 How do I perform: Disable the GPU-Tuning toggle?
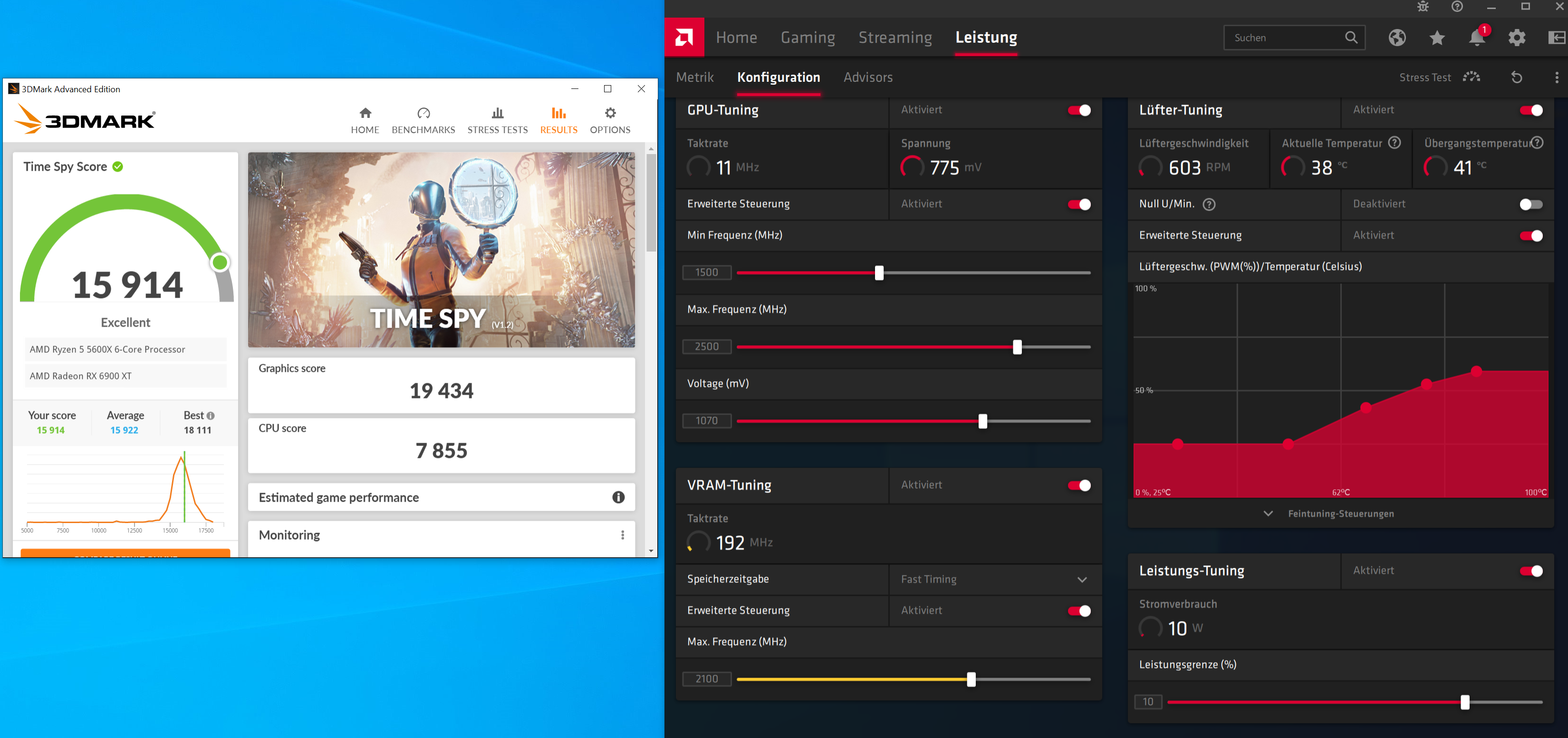point(1079,110)
